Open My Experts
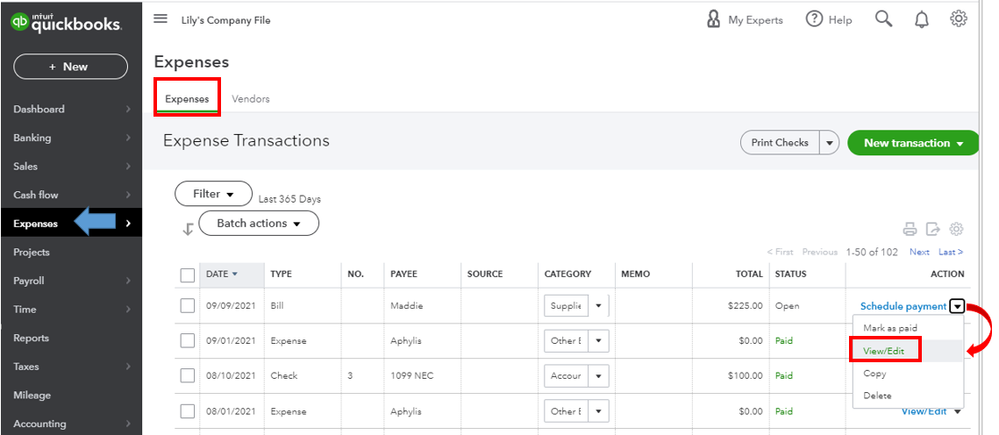The image size is (999, 435). point(744,20)
